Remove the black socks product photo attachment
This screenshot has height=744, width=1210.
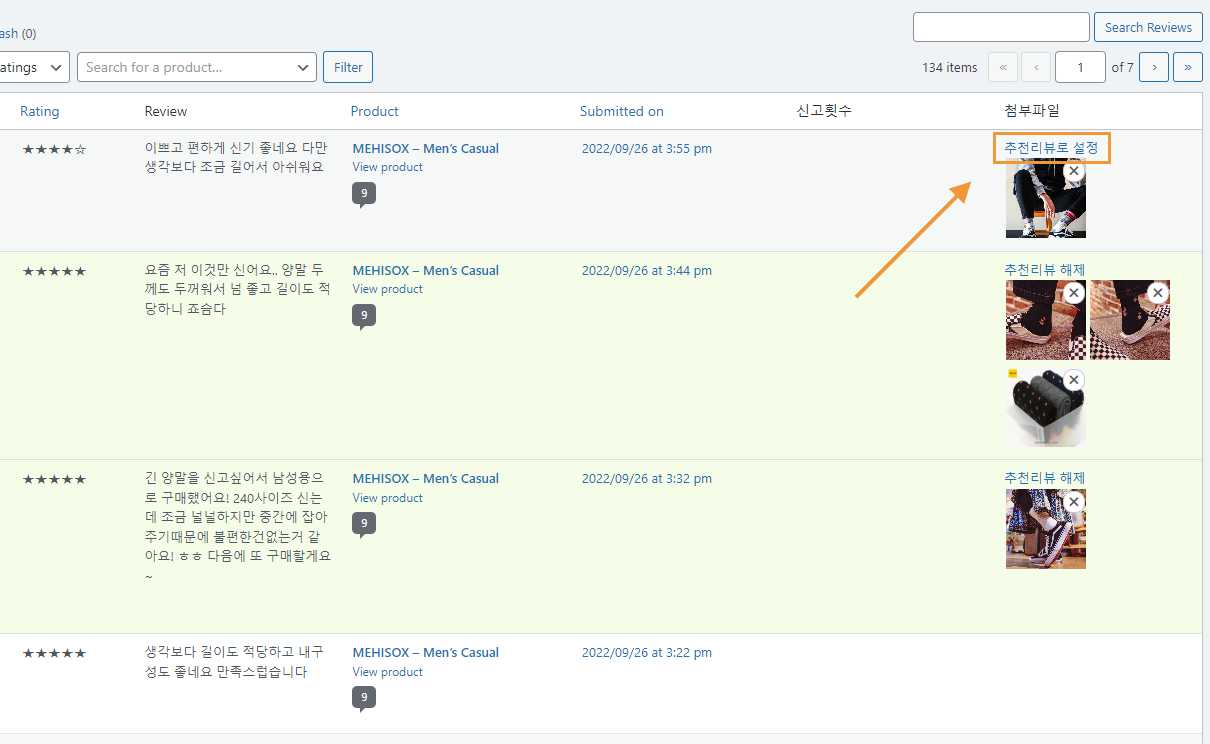pos(1074,380)
